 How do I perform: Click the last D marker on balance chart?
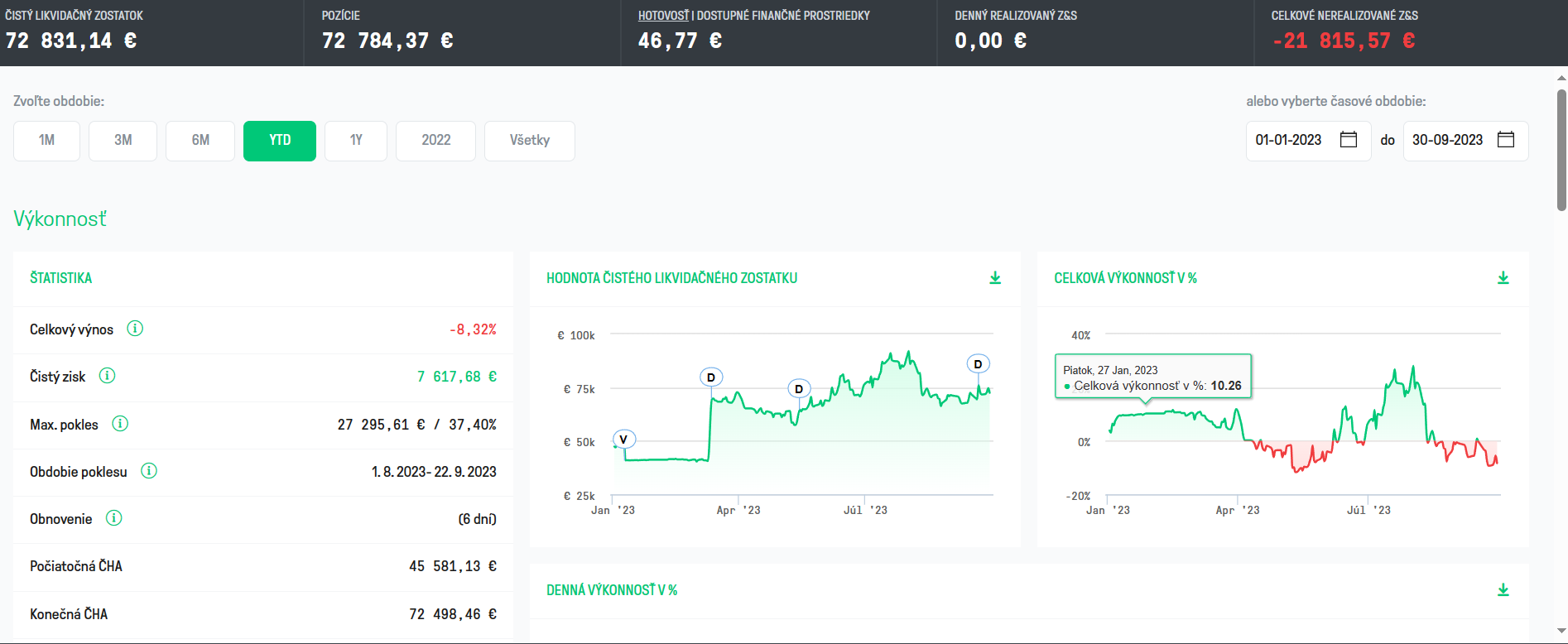point(978,364)
